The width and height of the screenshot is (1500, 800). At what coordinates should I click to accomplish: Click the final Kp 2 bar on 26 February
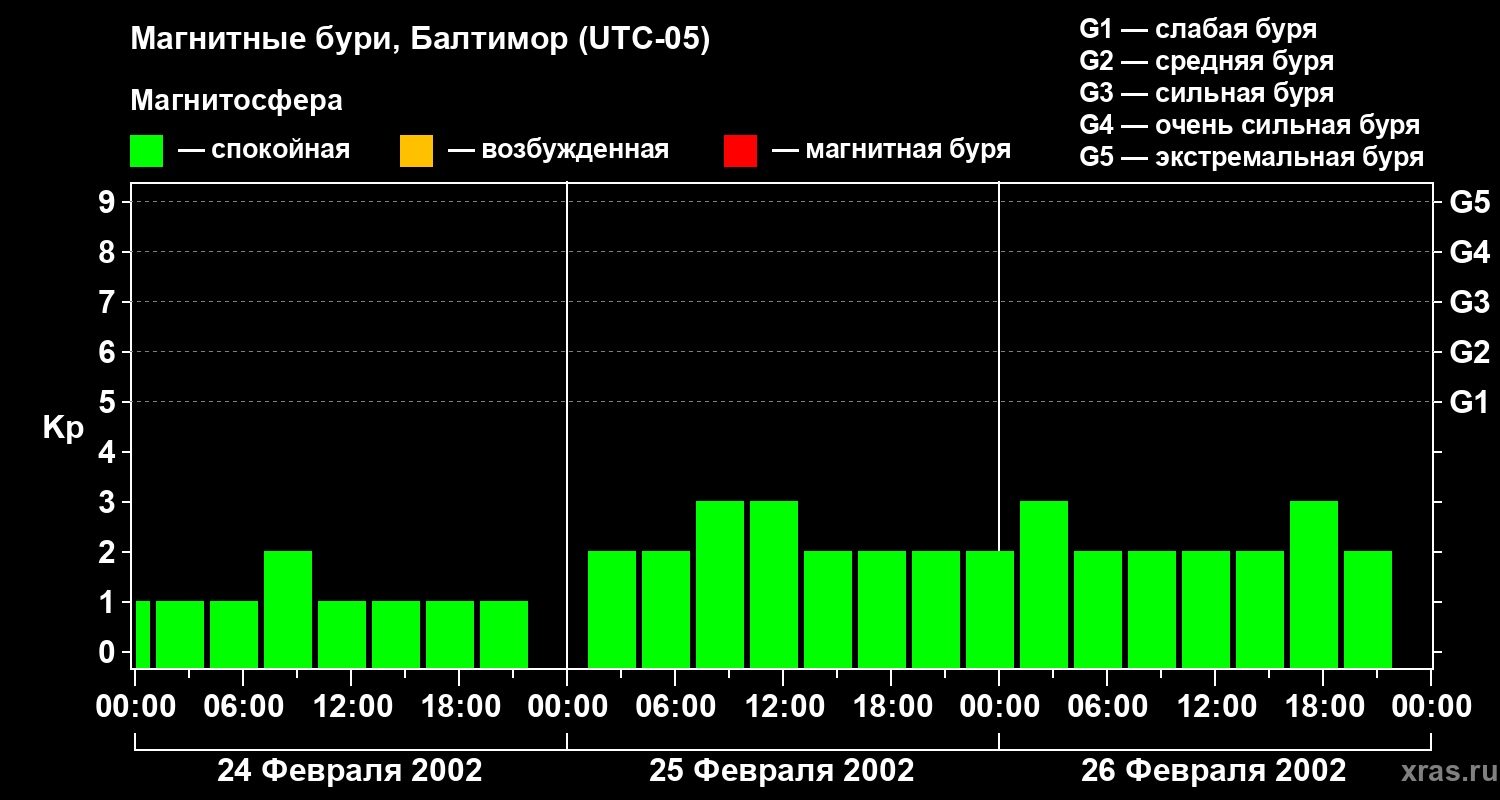pyautogui.click(x=1368, y=609)
